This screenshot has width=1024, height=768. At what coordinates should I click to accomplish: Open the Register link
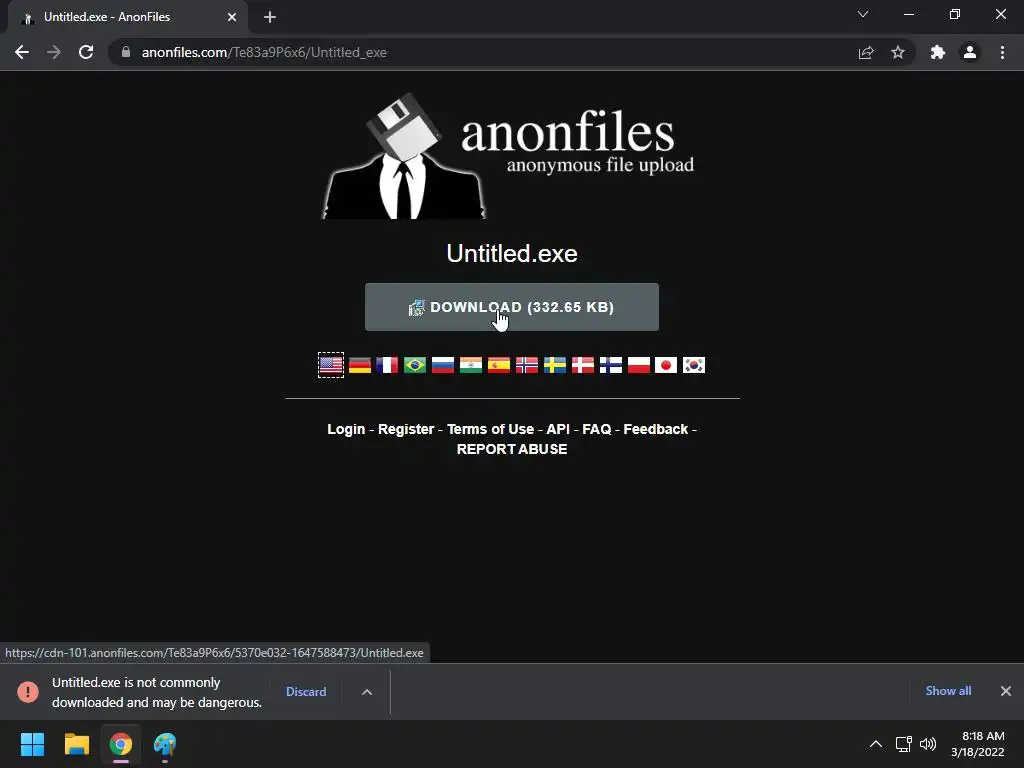[406, 429]
